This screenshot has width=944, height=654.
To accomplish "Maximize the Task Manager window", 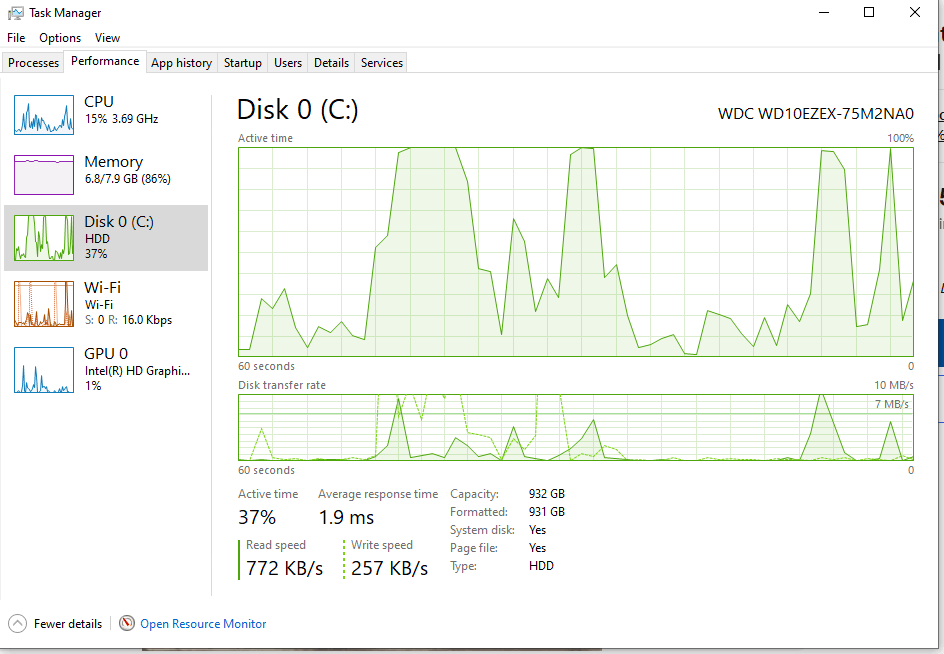I will [x=869, y=12].
